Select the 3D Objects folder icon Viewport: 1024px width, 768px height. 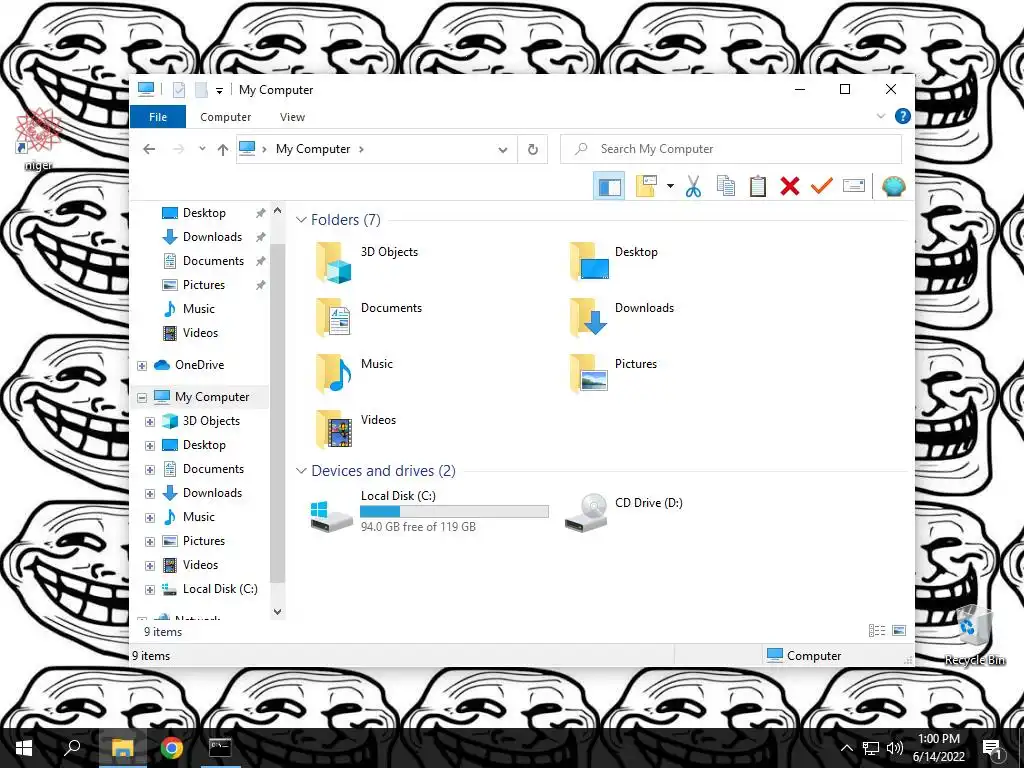334,263
